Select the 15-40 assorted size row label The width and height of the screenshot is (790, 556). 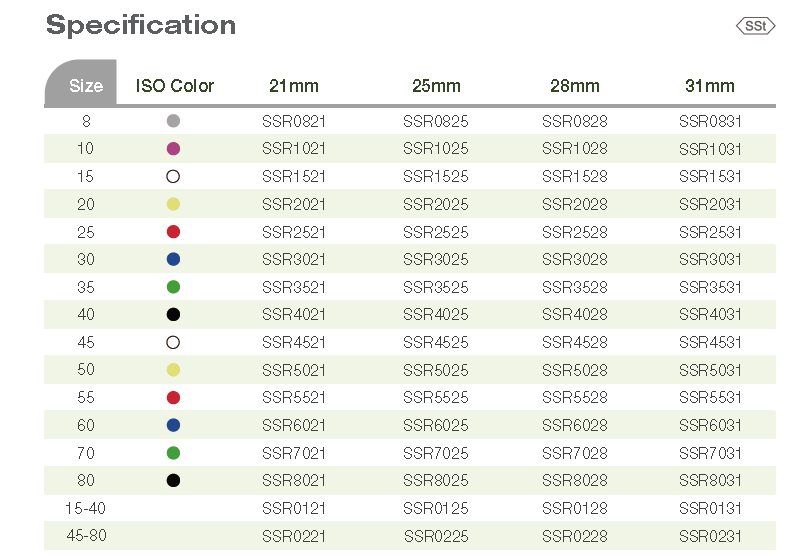85,508
